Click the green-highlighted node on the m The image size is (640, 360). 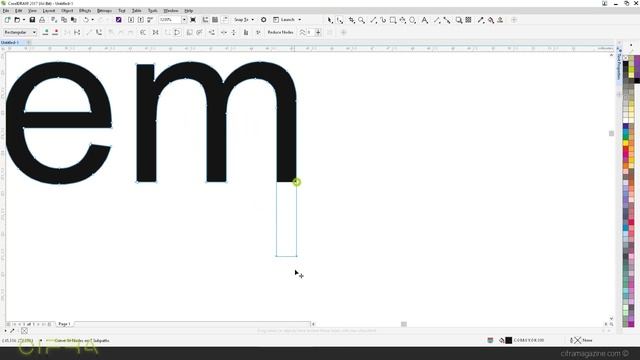tap(297, 182)
